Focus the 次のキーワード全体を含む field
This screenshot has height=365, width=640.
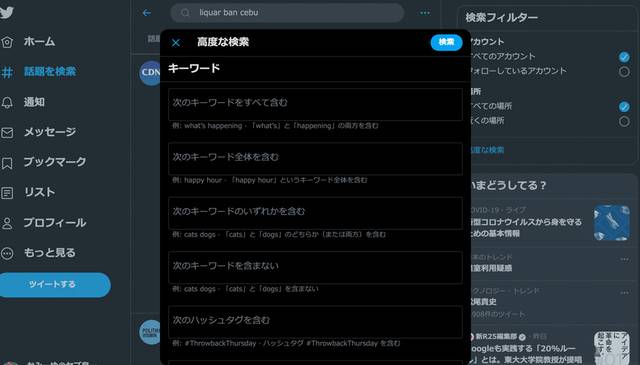tap(315, 159)
